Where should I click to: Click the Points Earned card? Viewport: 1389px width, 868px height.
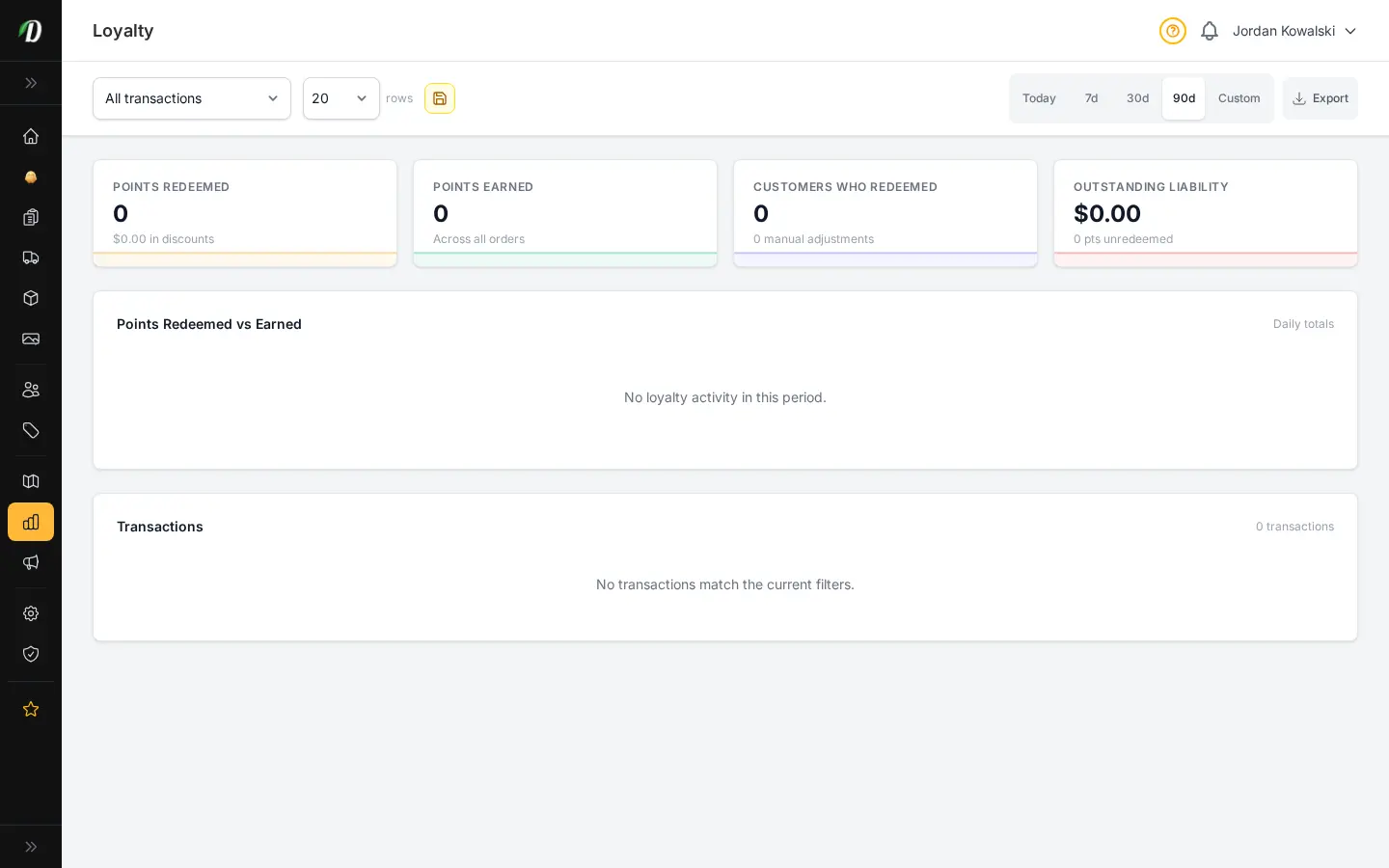(565, 213)
